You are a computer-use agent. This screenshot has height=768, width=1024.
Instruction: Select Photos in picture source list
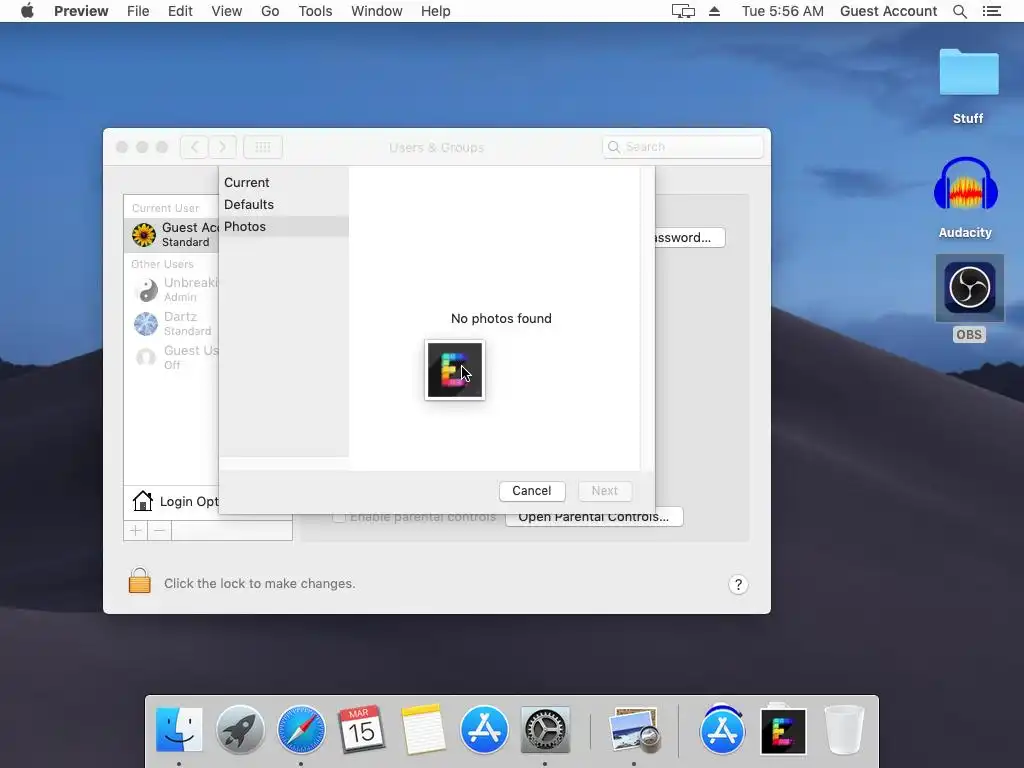(283, 227)
